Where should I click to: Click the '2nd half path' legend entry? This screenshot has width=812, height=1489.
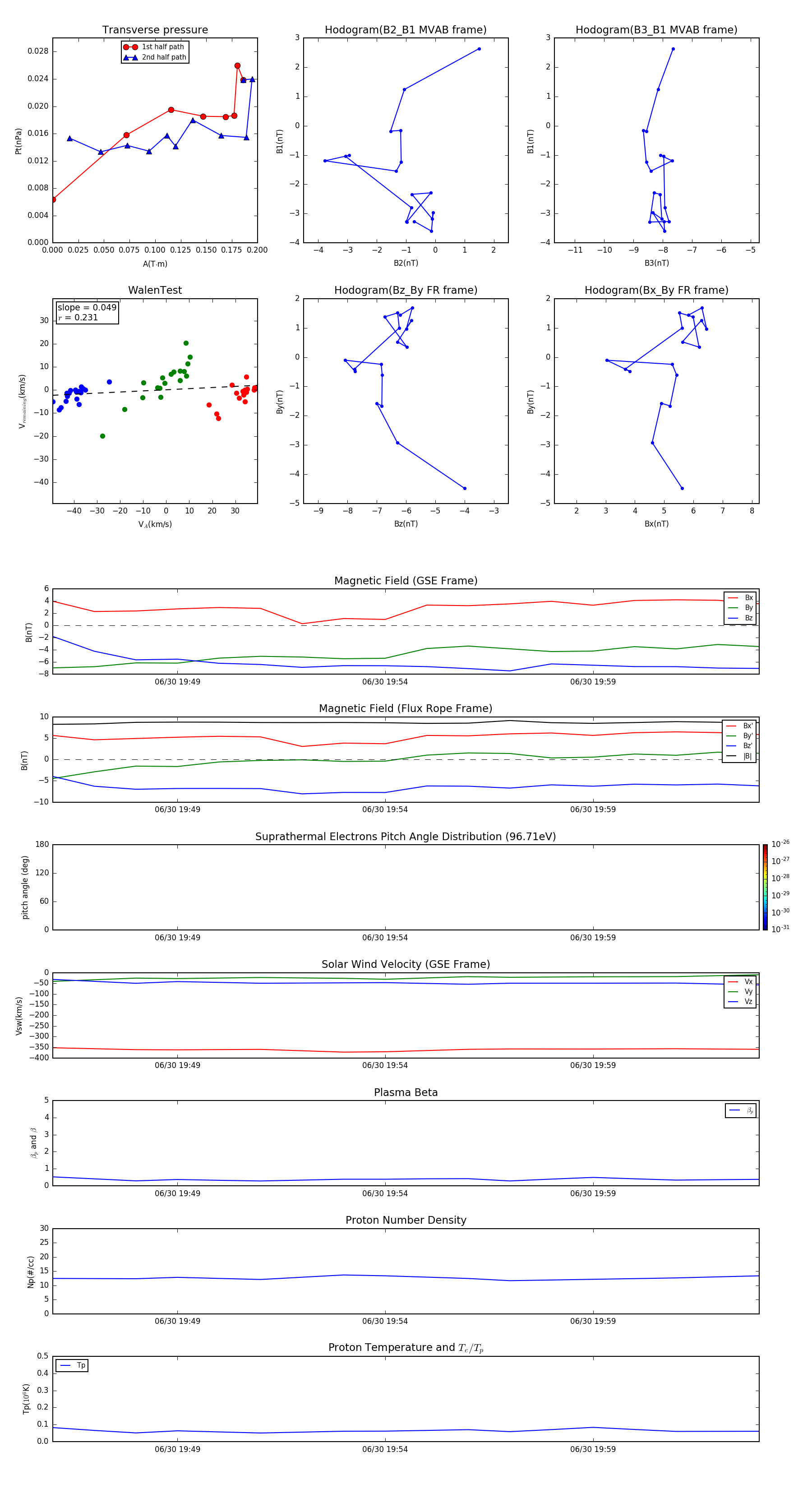(x=155, y=57)
